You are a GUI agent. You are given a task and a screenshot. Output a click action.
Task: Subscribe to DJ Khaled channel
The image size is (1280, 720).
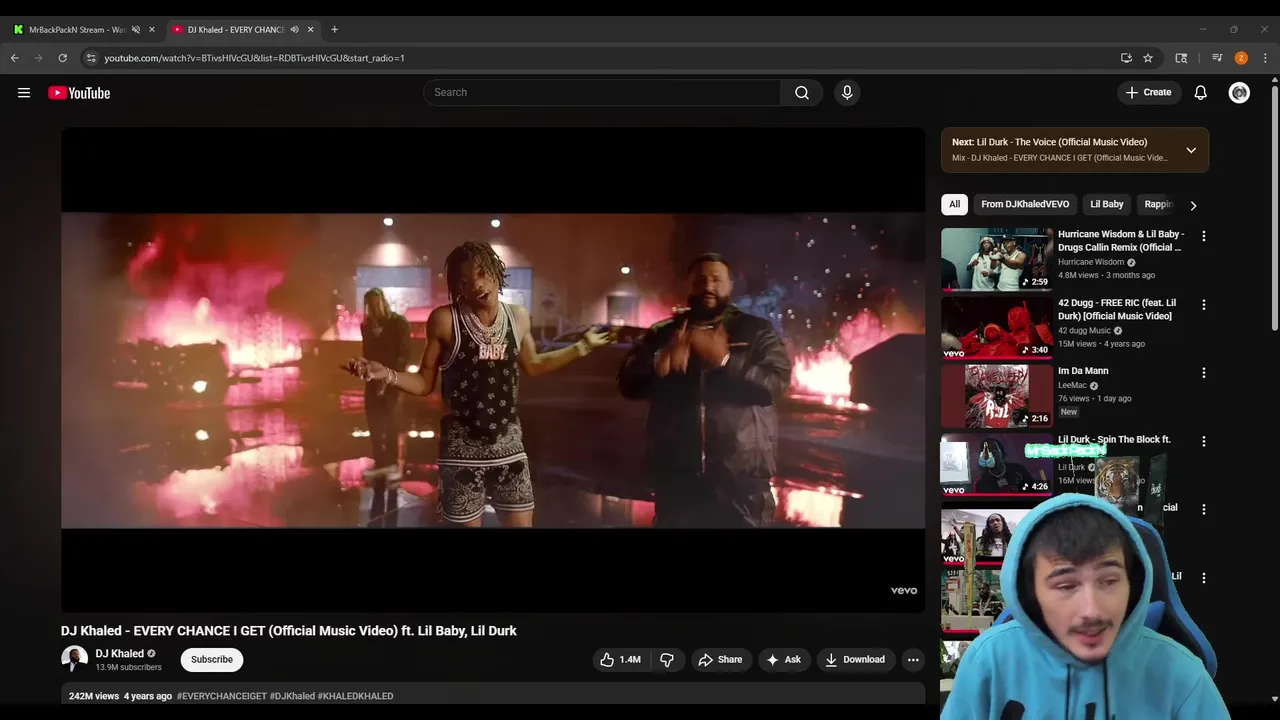(x=212, y=659)
